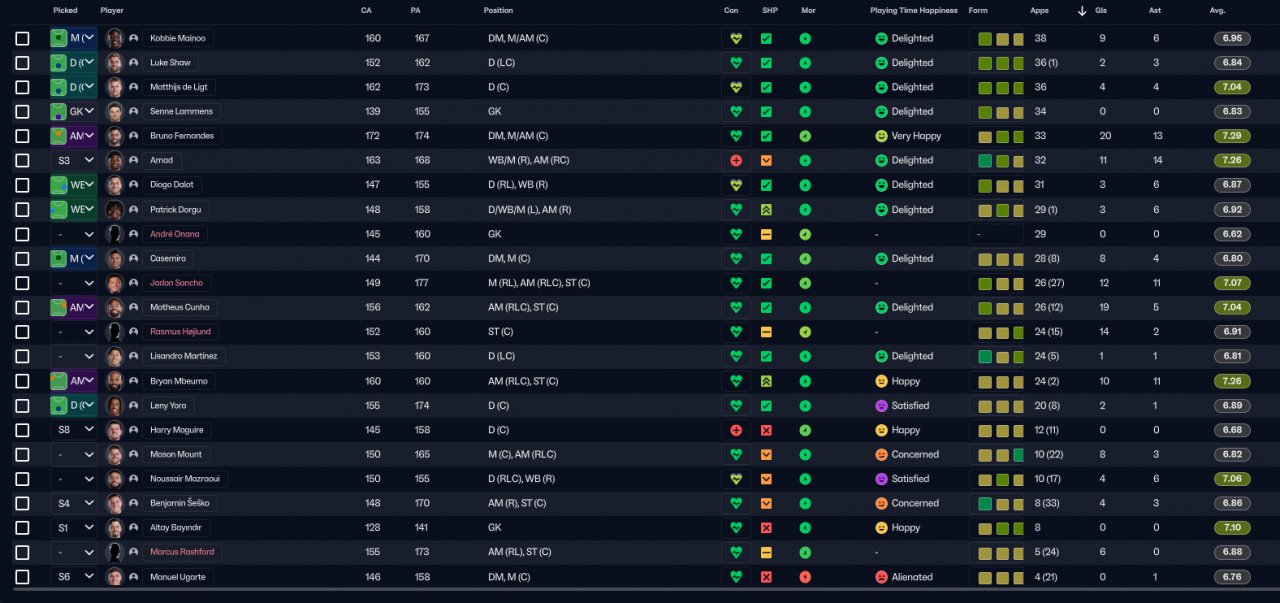Tick the checkbox for André Onana
This screenshot has width=1280, height=603.
pyautogui.click(x=22, y=234)
